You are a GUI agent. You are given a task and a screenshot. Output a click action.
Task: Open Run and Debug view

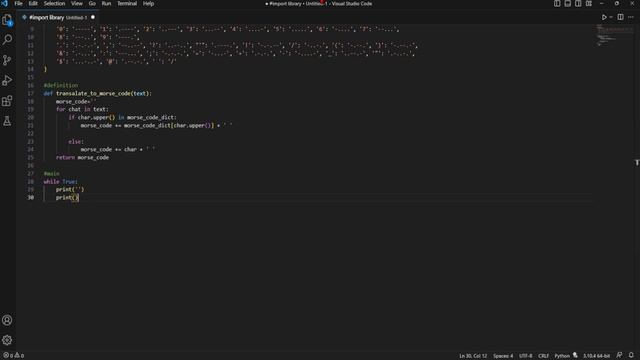pos(7,80)
